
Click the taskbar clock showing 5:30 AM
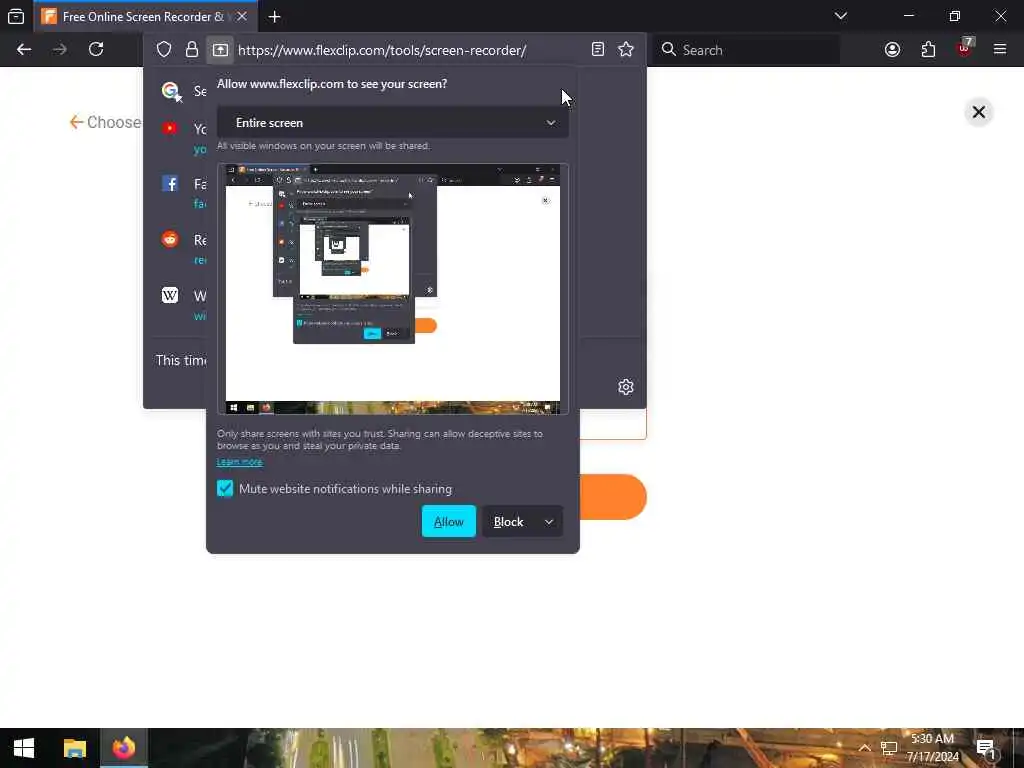(x=933, y=748)
